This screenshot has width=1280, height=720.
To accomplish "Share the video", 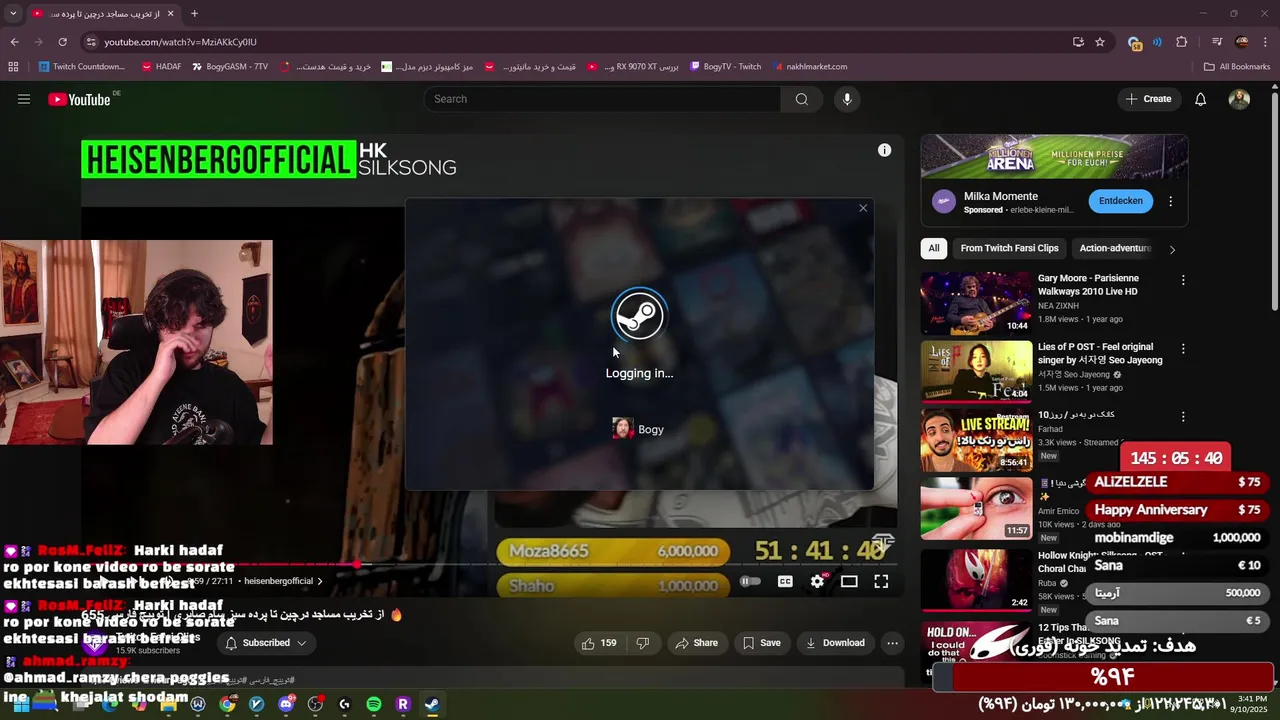I will 696,643.
